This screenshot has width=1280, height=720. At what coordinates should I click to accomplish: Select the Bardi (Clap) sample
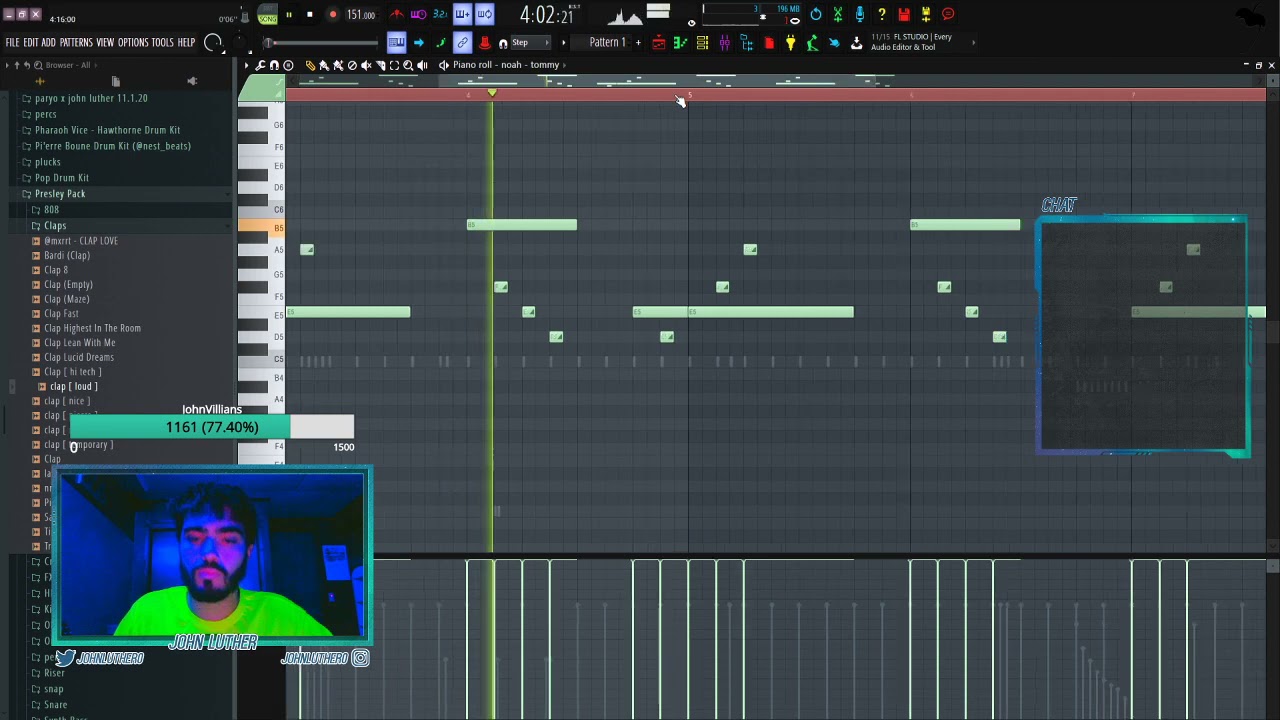click(x=67, y=255)
